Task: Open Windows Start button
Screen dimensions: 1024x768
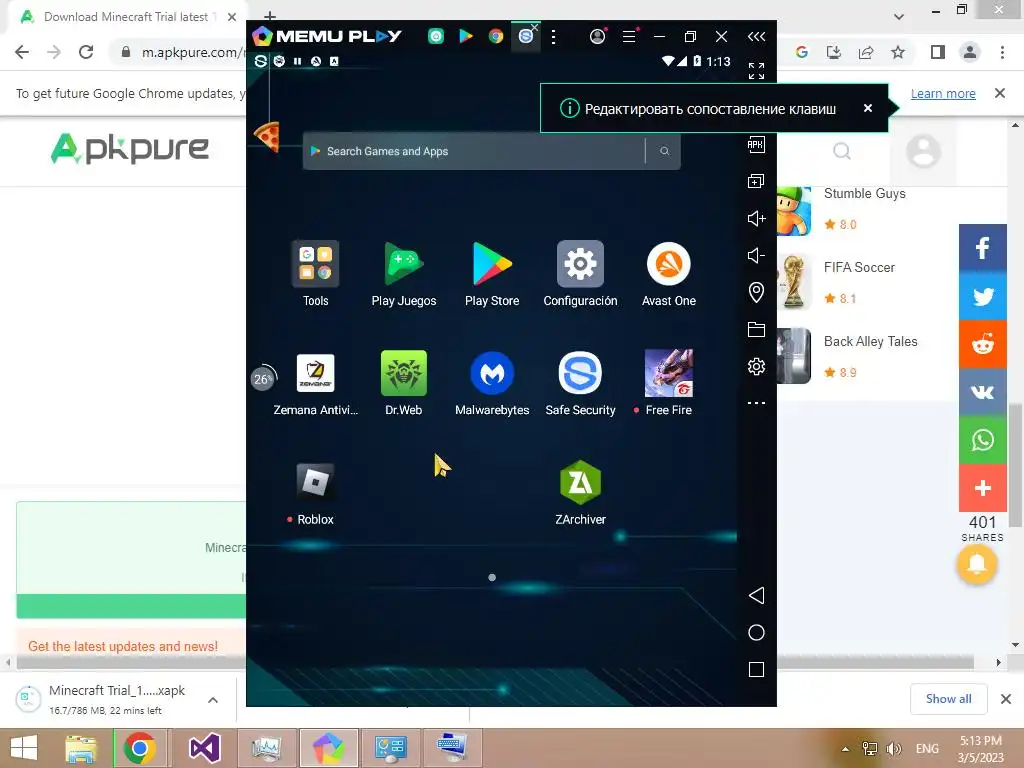Action: click(24, 748)
